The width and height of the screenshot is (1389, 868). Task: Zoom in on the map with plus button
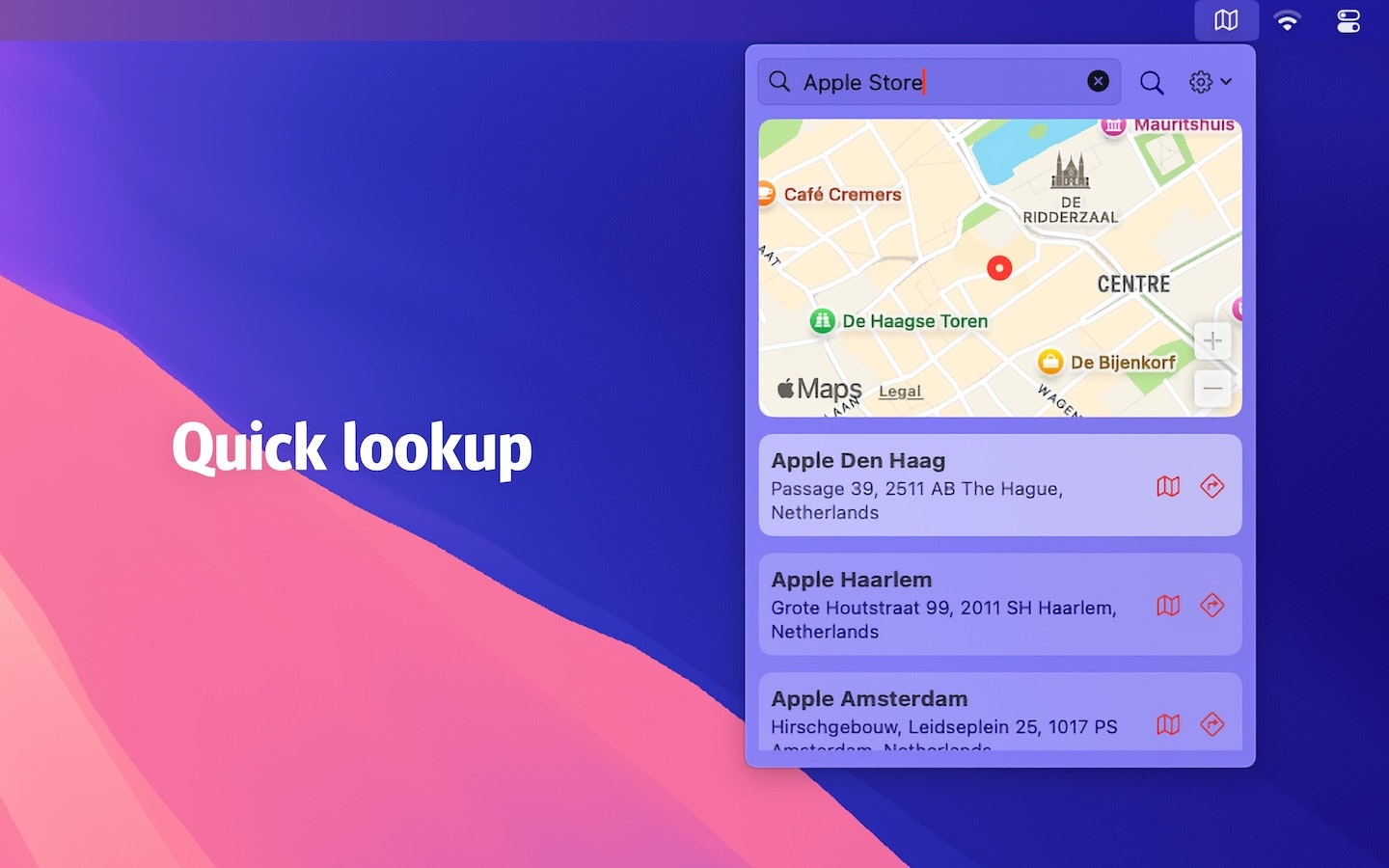click(x=1212, y=340)
